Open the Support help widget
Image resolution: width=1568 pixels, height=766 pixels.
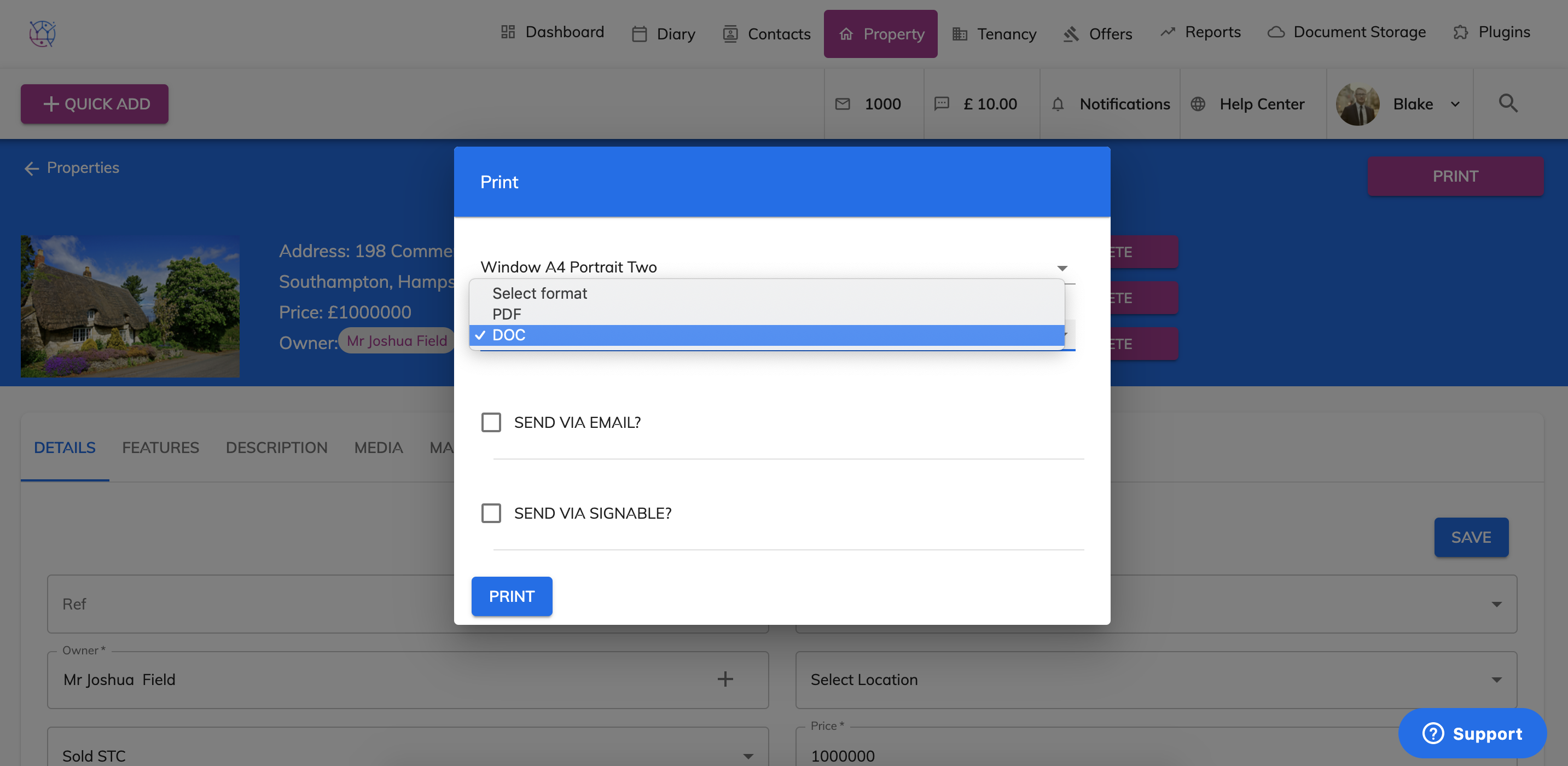coord(1472,733)
